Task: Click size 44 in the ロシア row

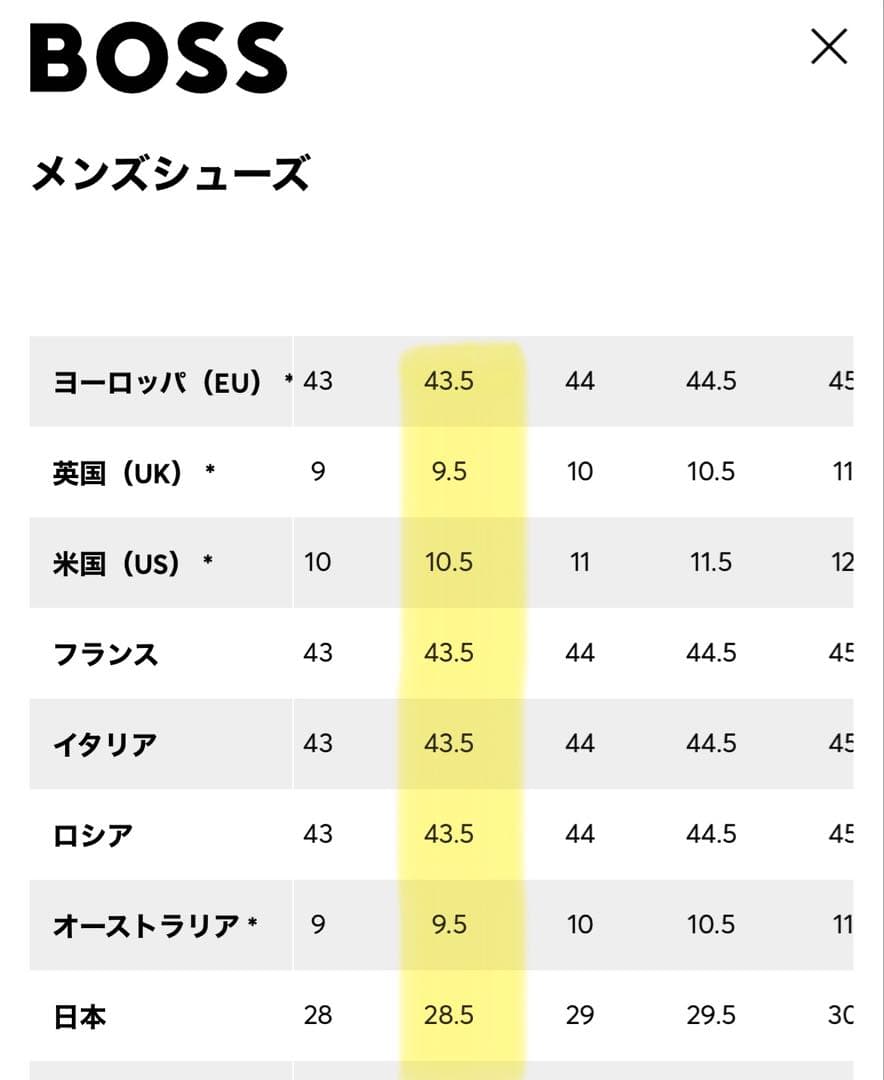Action: 580,835
